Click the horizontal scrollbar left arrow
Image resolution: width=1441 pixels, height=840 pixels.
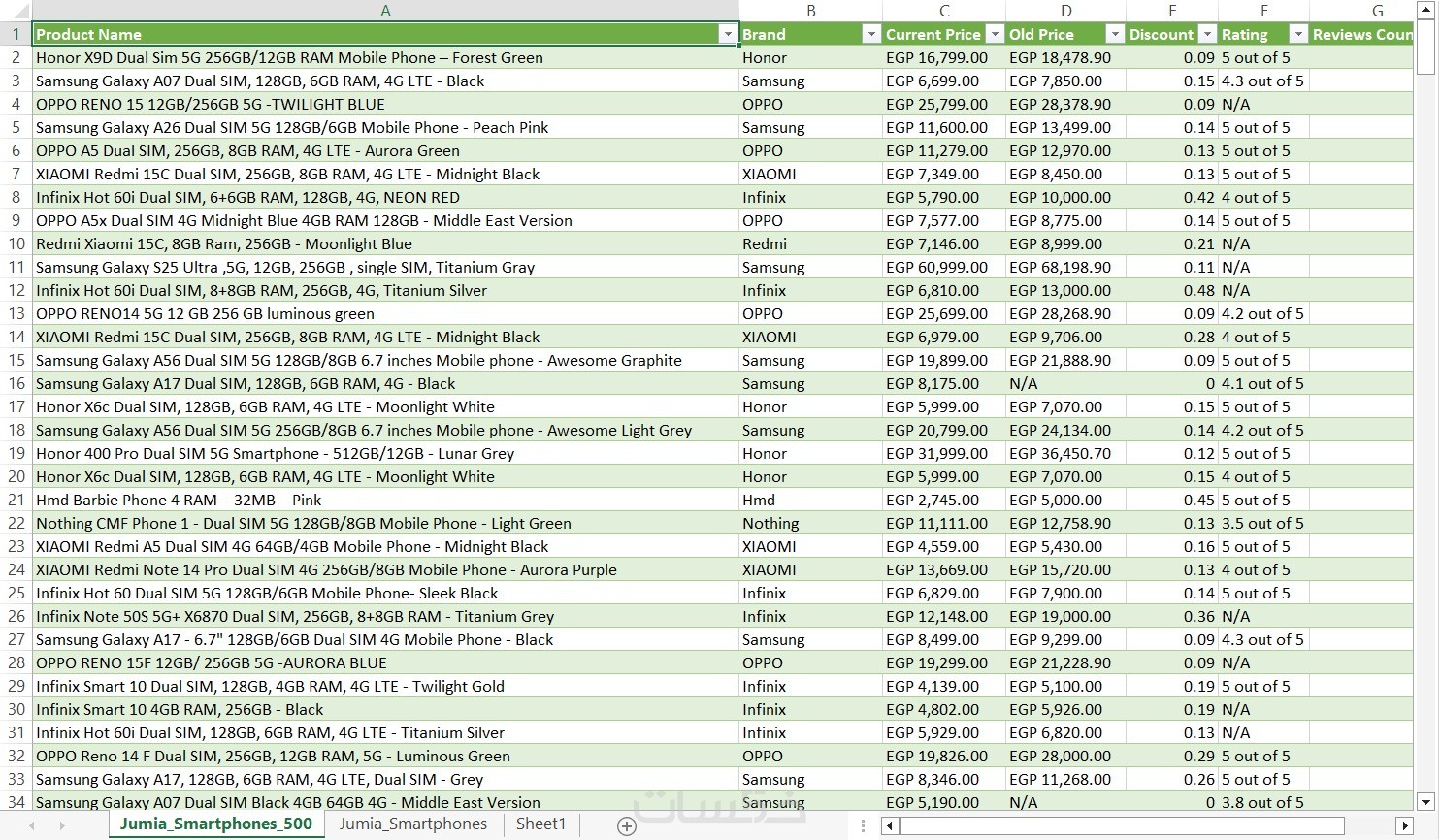(890, 826)
